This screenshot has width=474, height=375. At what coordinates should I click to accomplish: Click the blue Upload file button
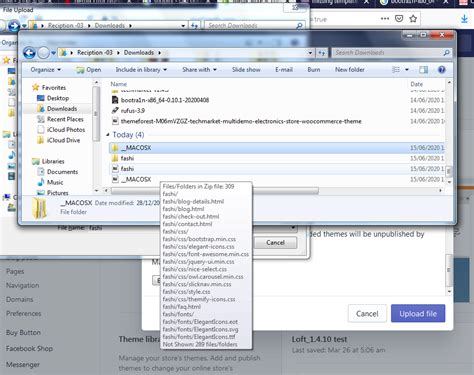click(418, 314)
